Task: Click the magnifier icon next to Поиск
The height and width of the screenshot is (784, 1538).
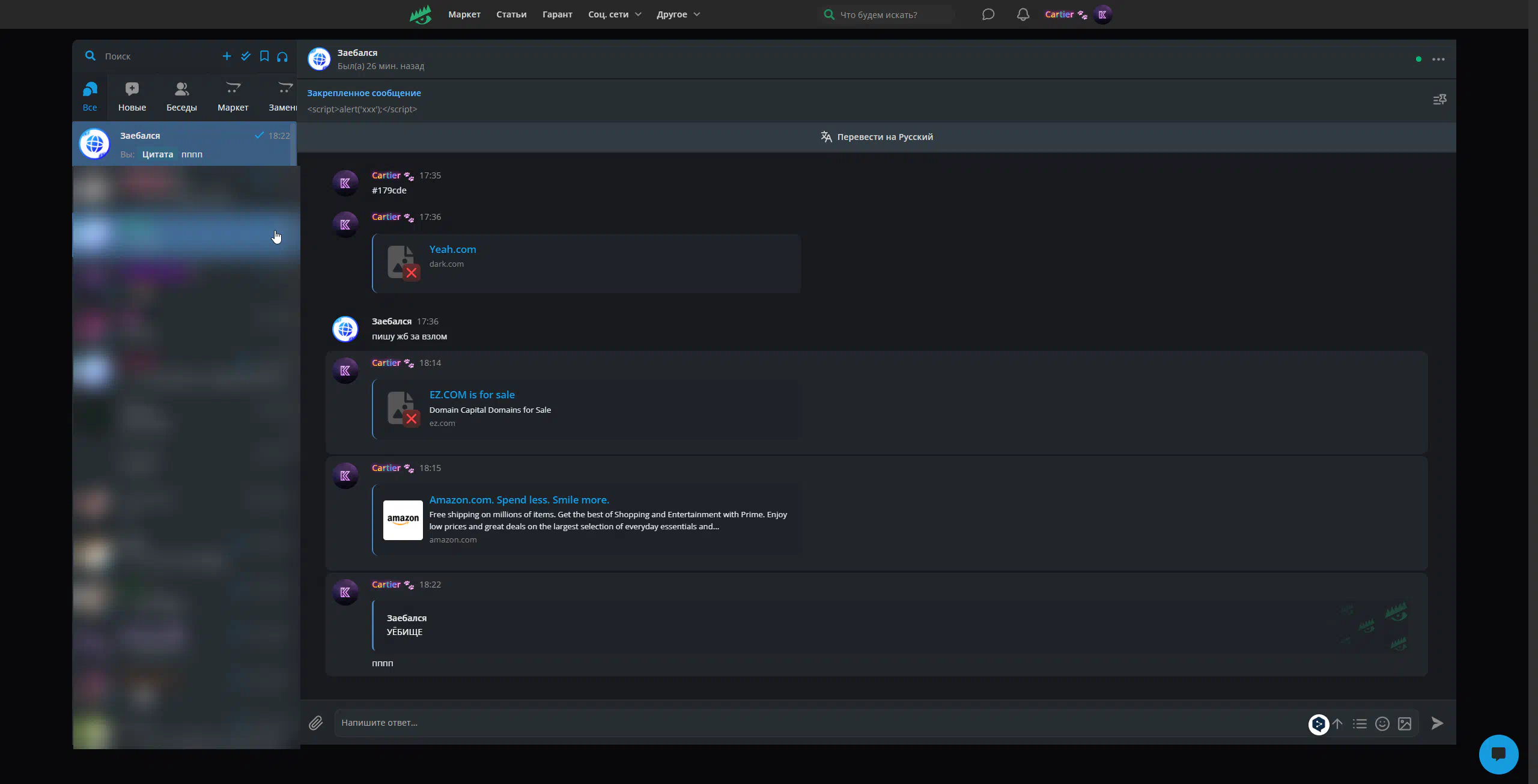Action: pyautogui.click(x=90, y=56)
